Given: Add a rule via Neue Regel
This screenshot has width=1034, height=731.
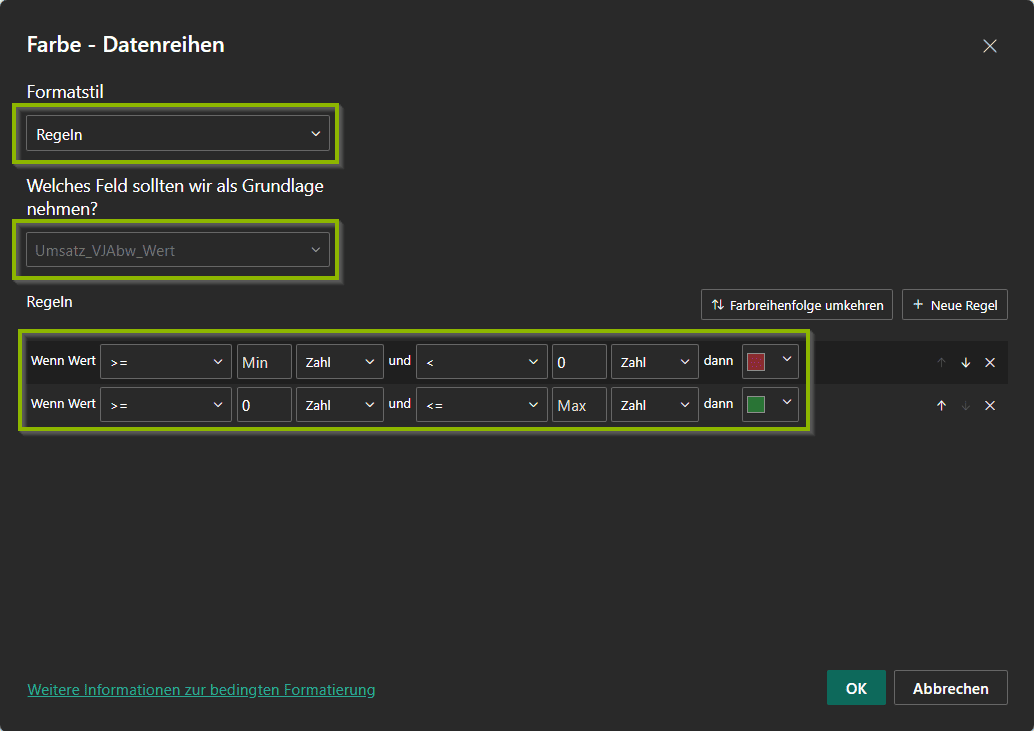Looking at the screenshot, I should pos(954,305).
